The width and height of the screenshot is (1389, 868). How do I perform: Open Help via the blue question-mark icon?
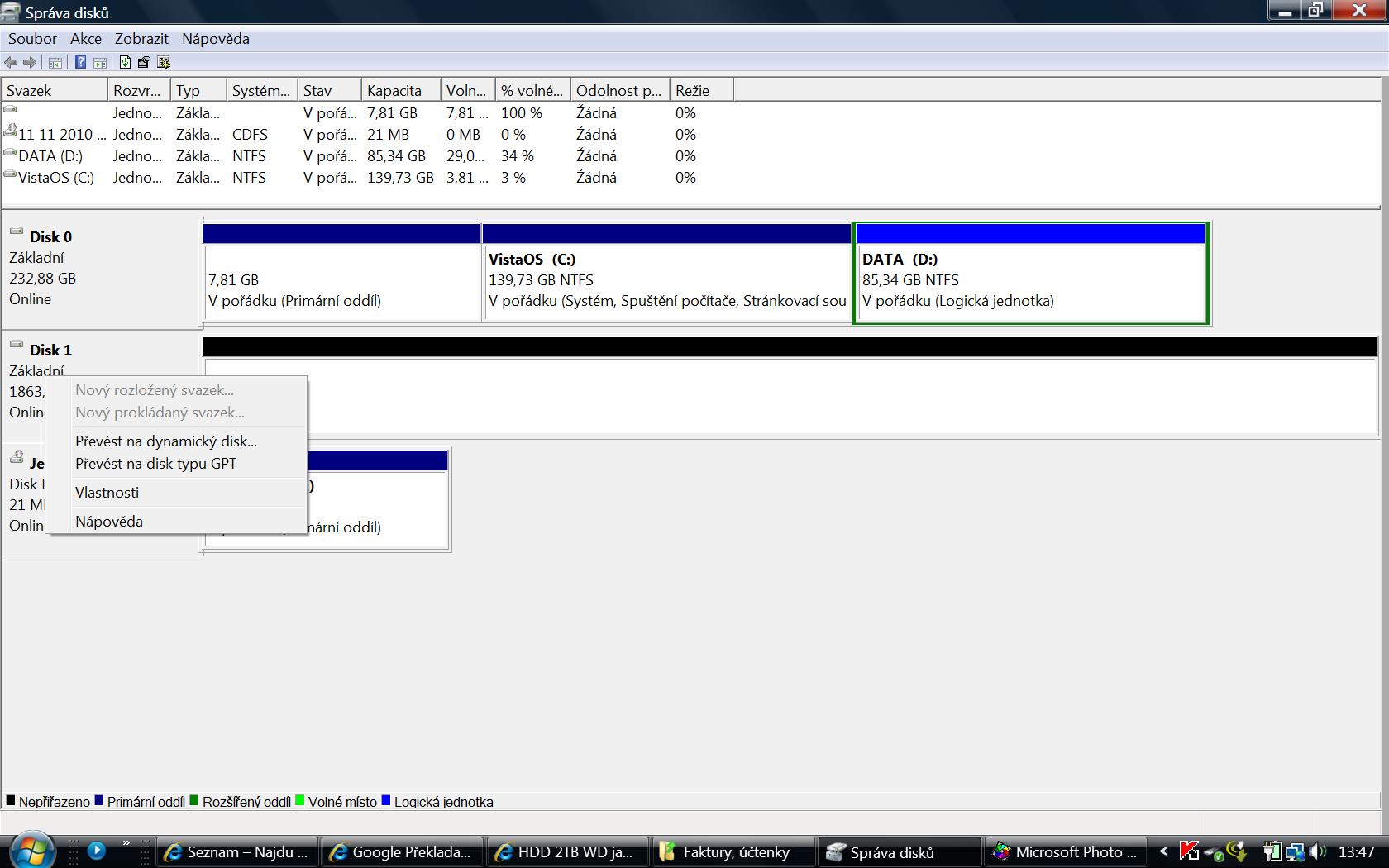coord(80,62)
